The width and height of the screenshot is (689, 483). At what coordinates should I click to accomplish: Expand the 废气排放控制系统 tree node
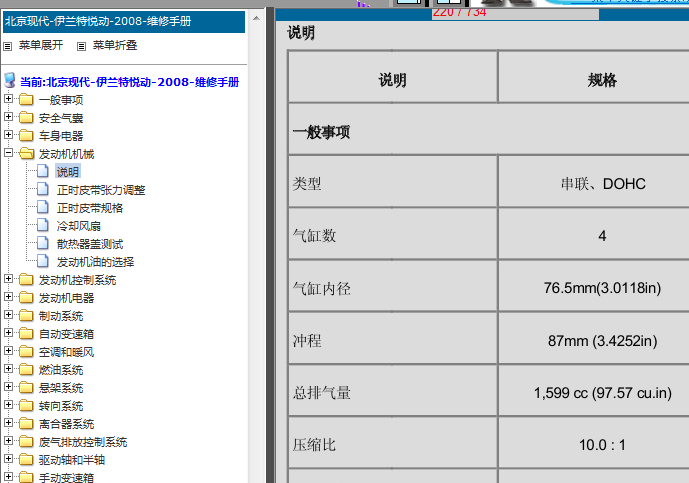pos(8,441)
